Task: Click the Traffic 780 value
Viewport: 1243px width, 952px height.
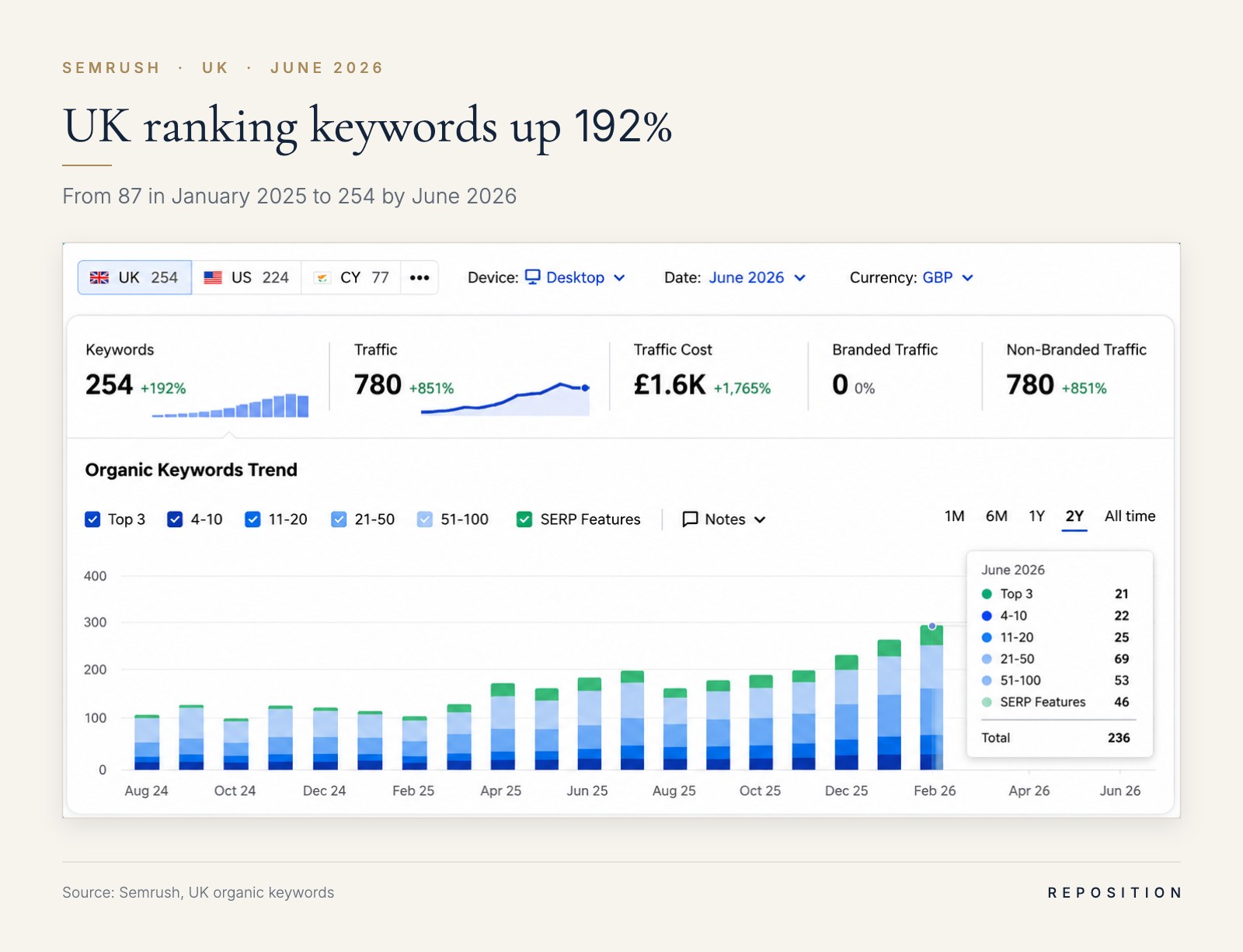Action: tap(378, 384)
